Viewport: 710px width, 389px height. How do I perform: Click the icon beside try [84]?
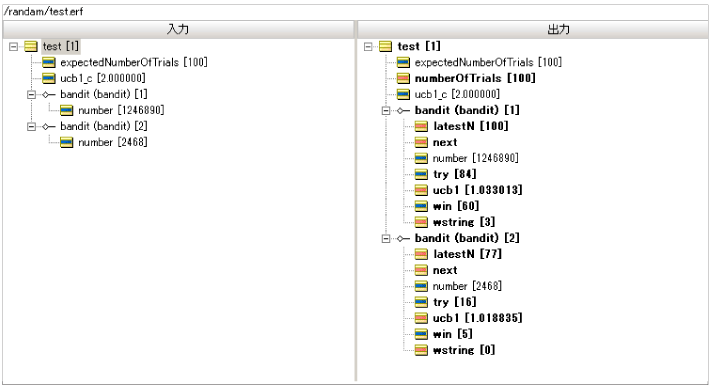[421, 174]
